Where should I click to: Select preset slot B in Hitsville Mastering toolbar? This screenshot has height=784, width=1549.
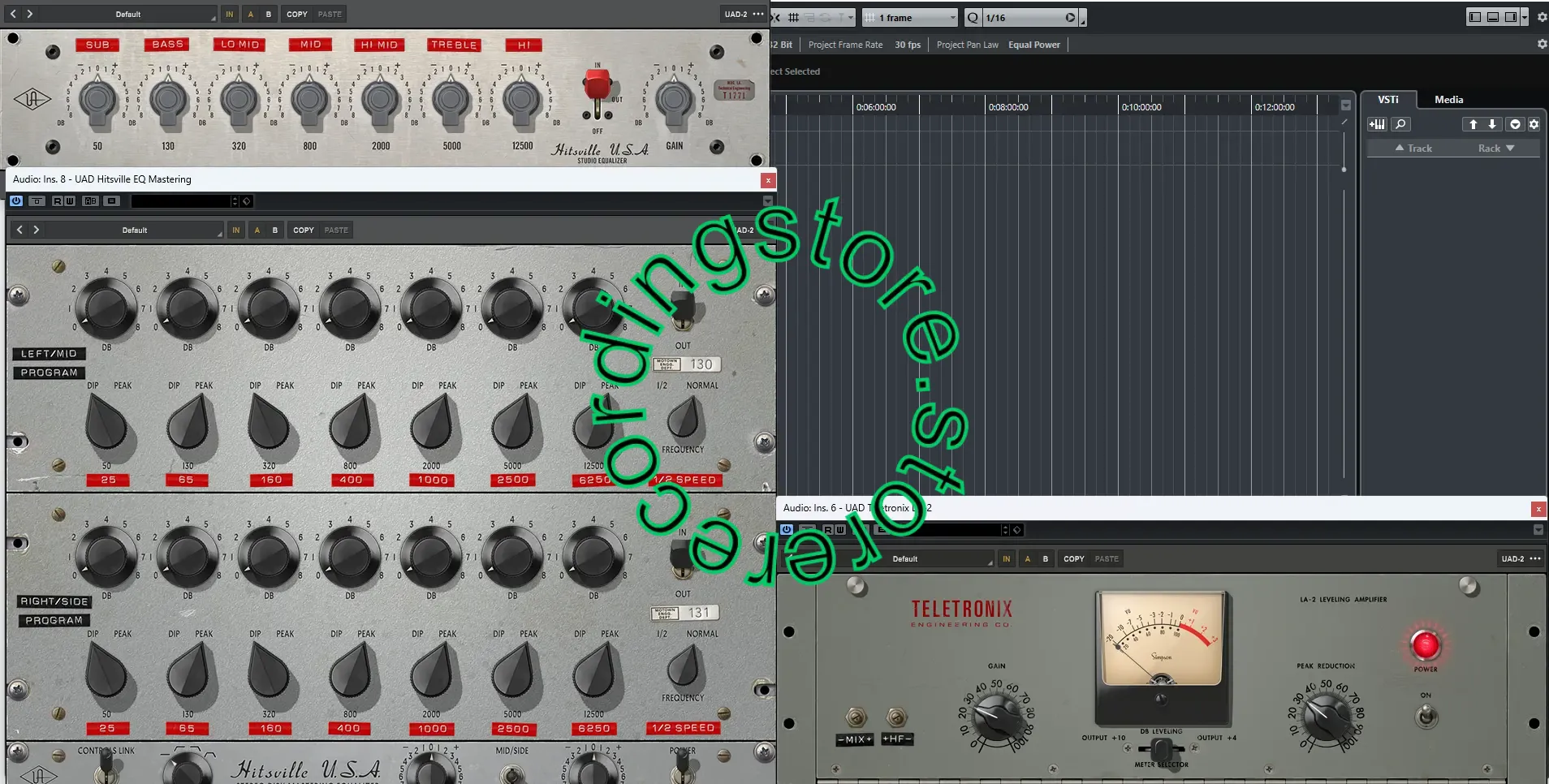coord(275,230)
